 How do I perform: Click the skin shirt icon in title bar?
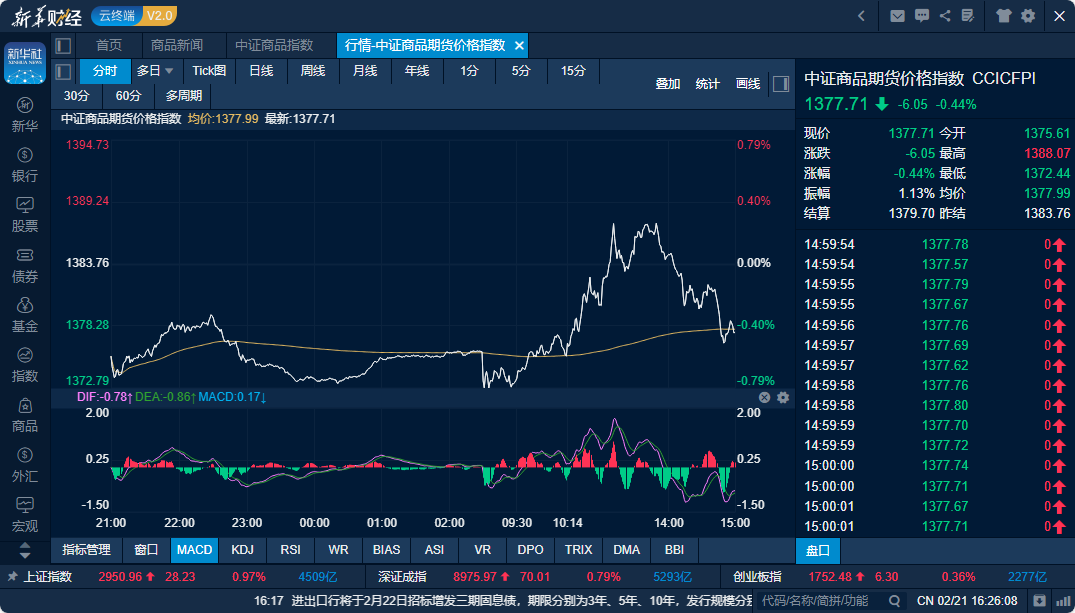tap(1004, 16)
